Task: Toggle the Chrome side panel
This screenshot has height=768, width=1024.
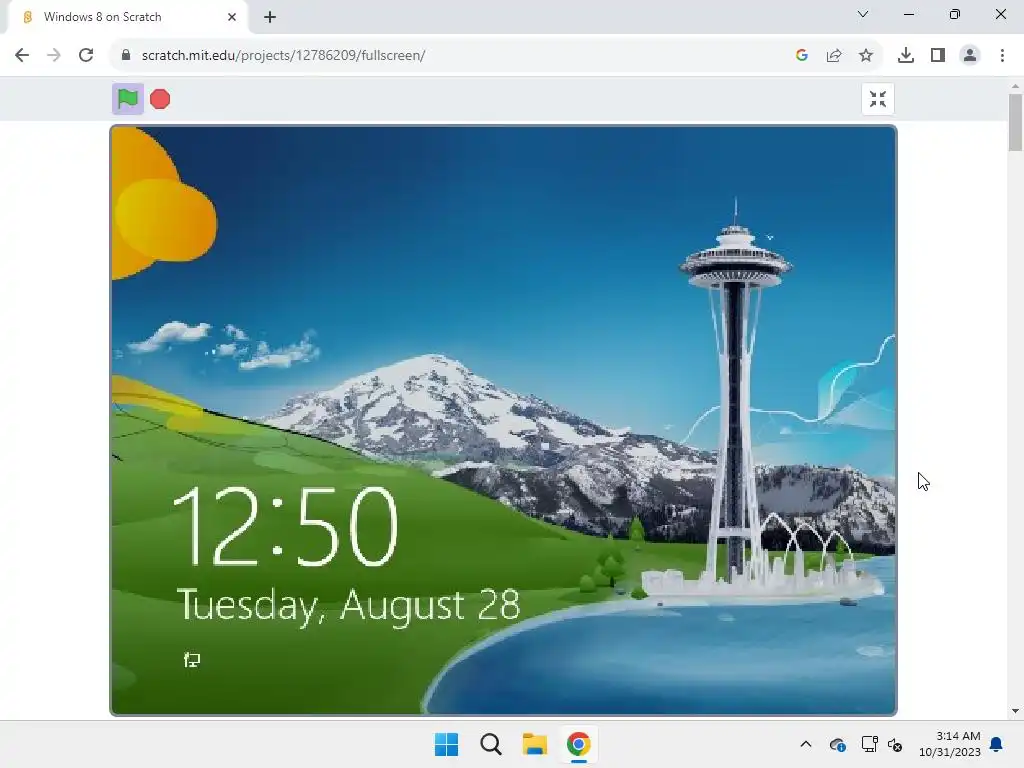Action: [x=938, y=56]
